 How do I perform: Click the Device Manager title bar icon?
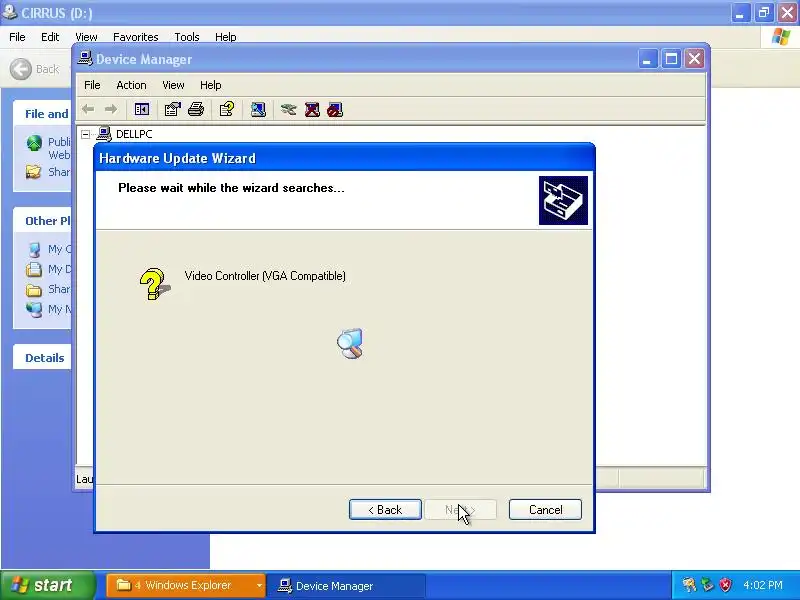[x=85, y=59]
